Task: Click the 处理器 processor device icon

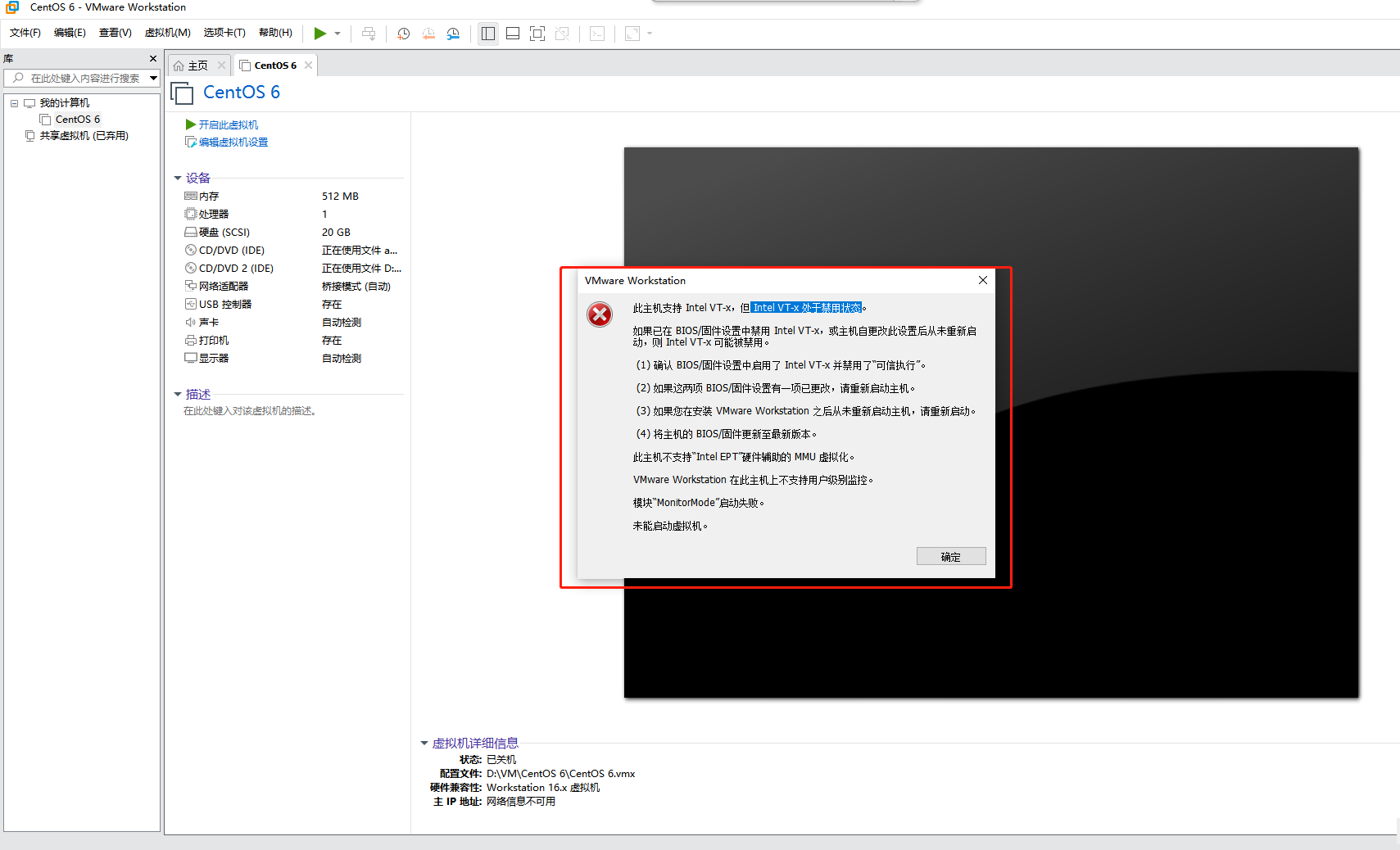Action: point(191,215)
